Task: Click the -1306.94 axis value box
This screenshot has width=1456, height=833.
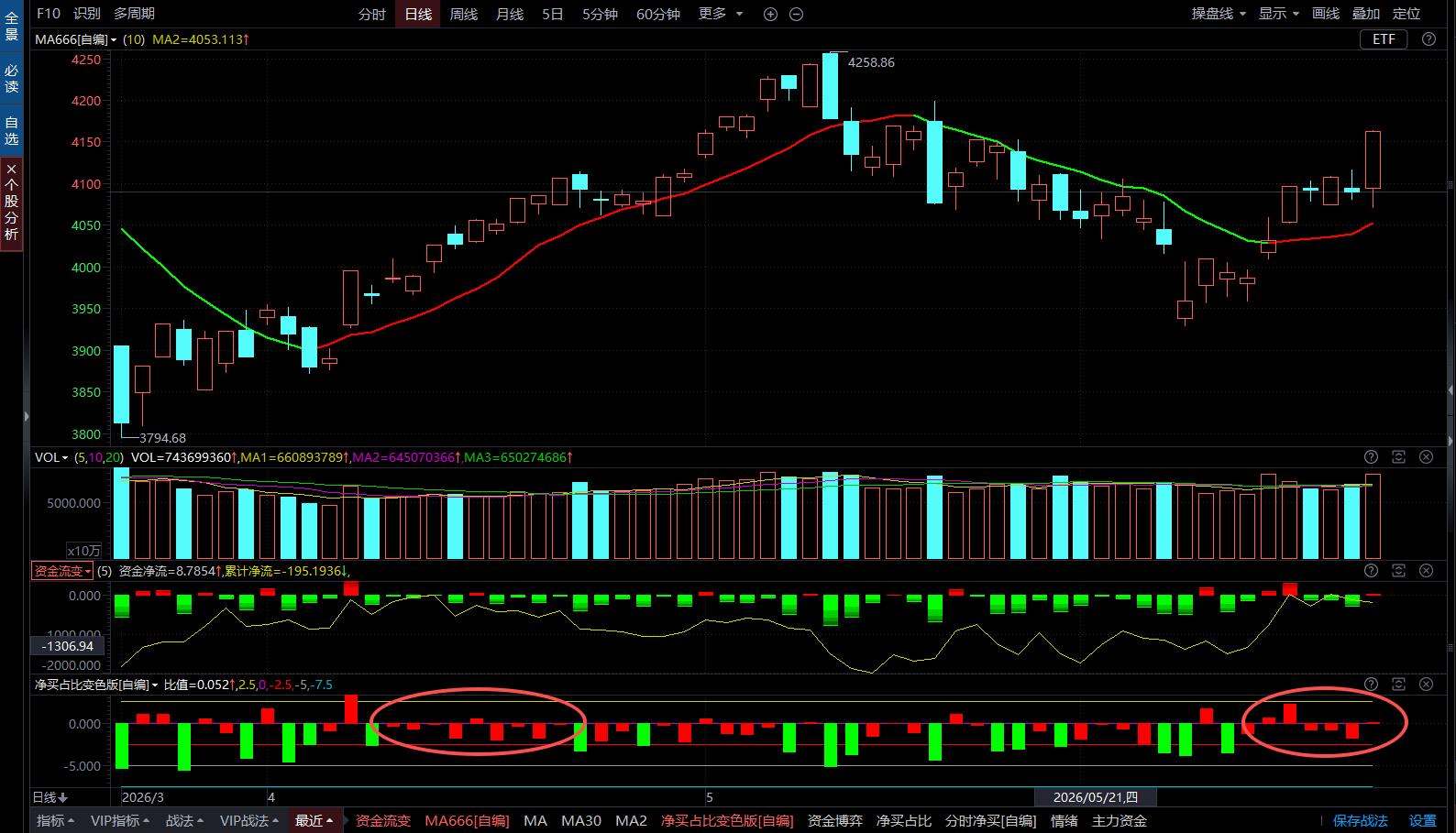Action: 68,646
